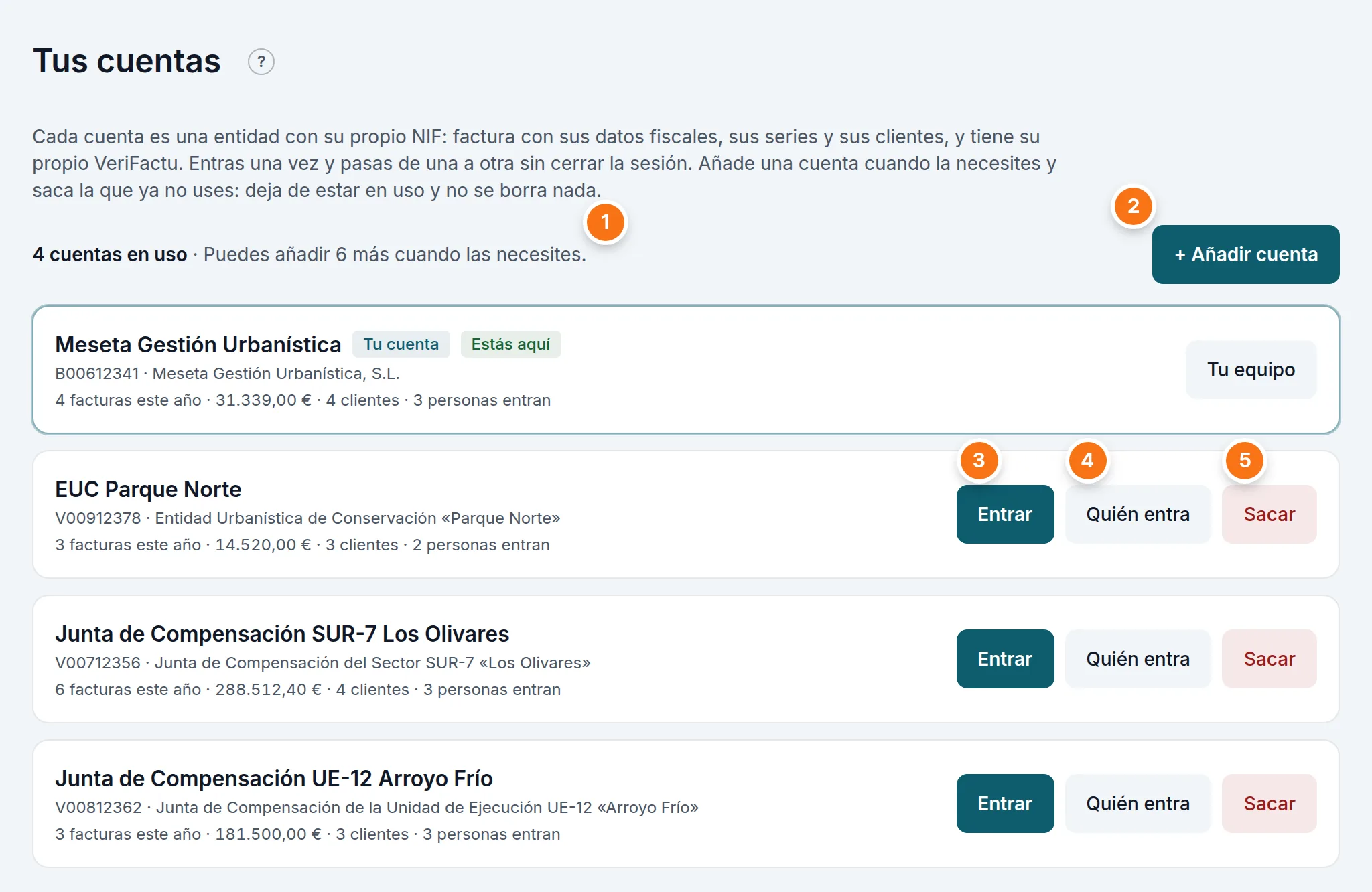Select the Meseta Gestión Urbanística account card
1372x892 pixels.
click(x=686, y=370)
